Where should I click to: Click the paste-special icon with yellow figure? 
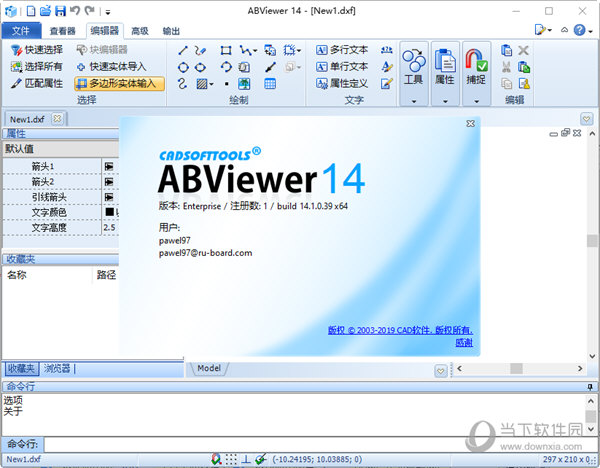(523, 83)
